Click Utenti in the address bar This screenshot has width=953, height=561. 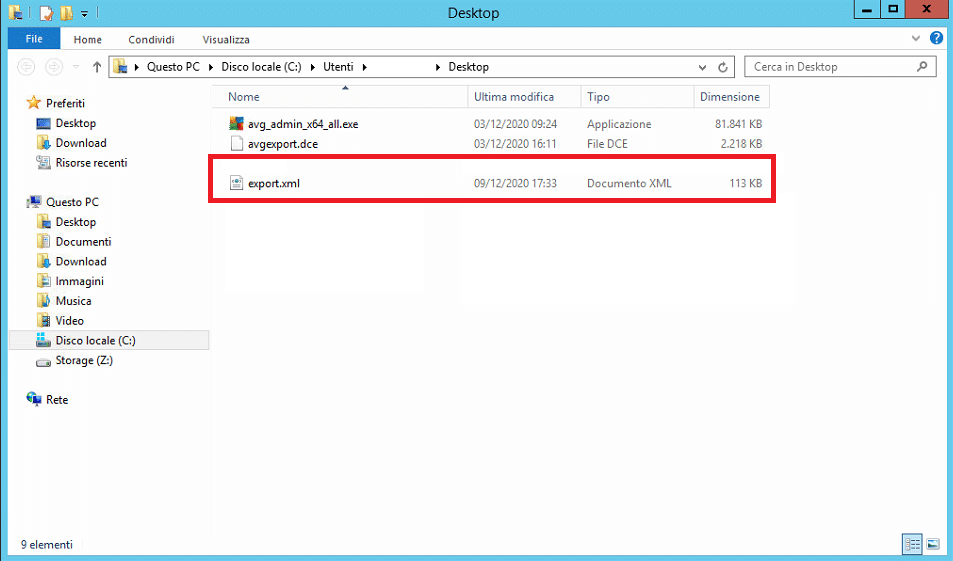338,67
